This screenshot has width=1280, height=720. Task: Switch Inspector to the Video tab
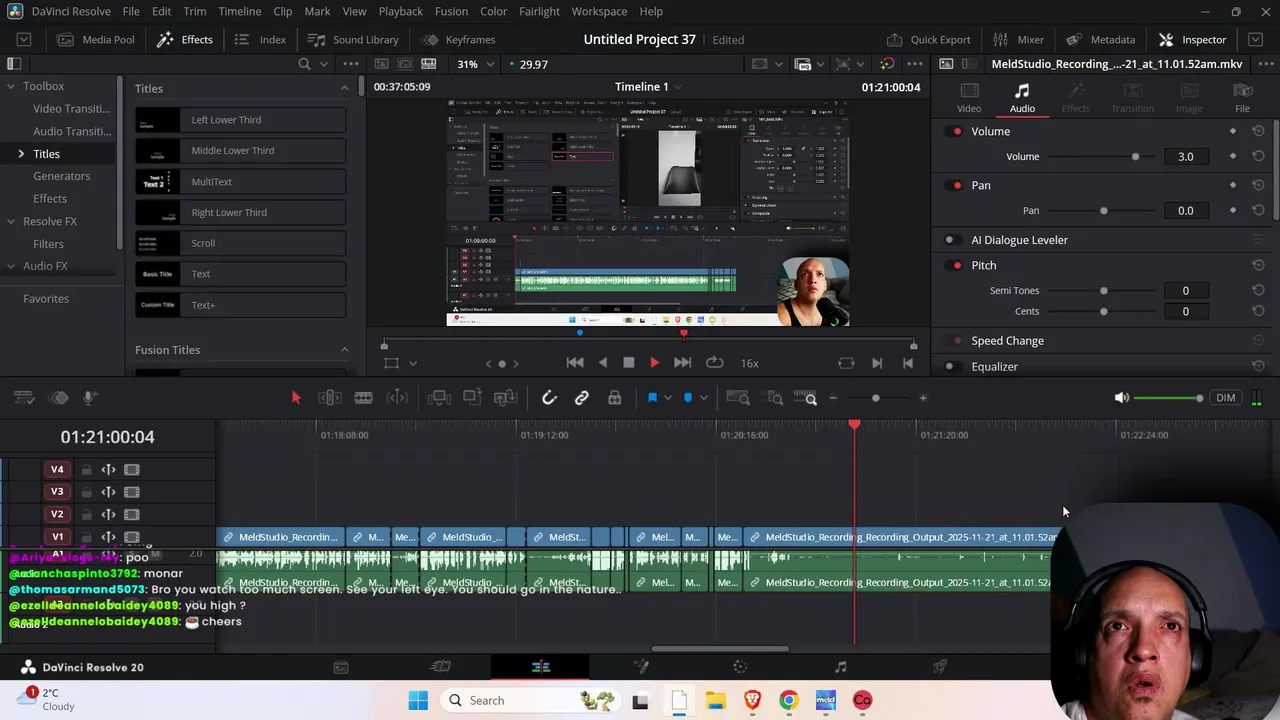pos(969,98)
